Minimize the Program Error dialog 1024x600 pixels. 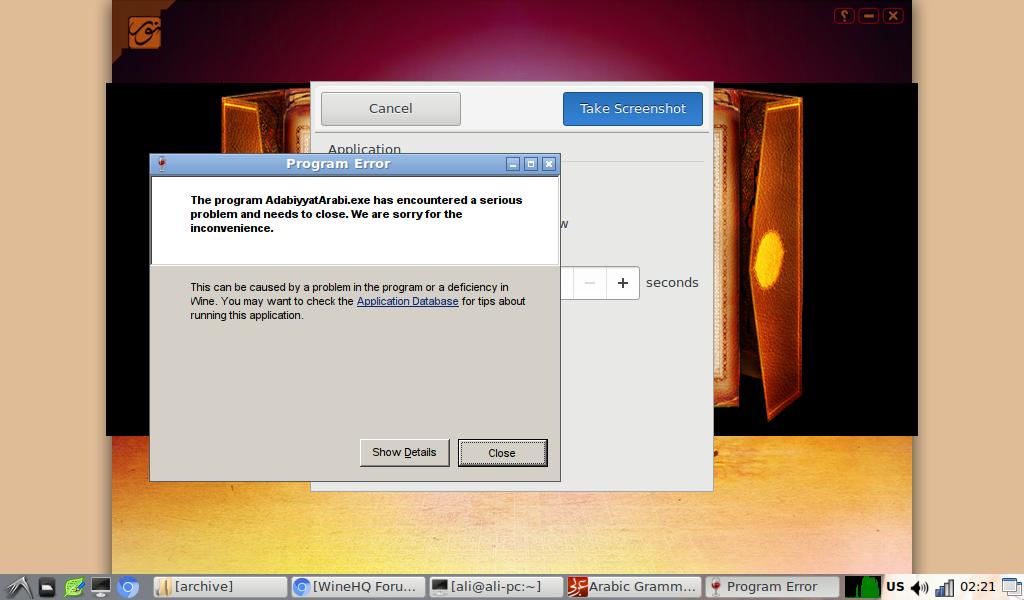pyautogui.click(x=513, y=164)
